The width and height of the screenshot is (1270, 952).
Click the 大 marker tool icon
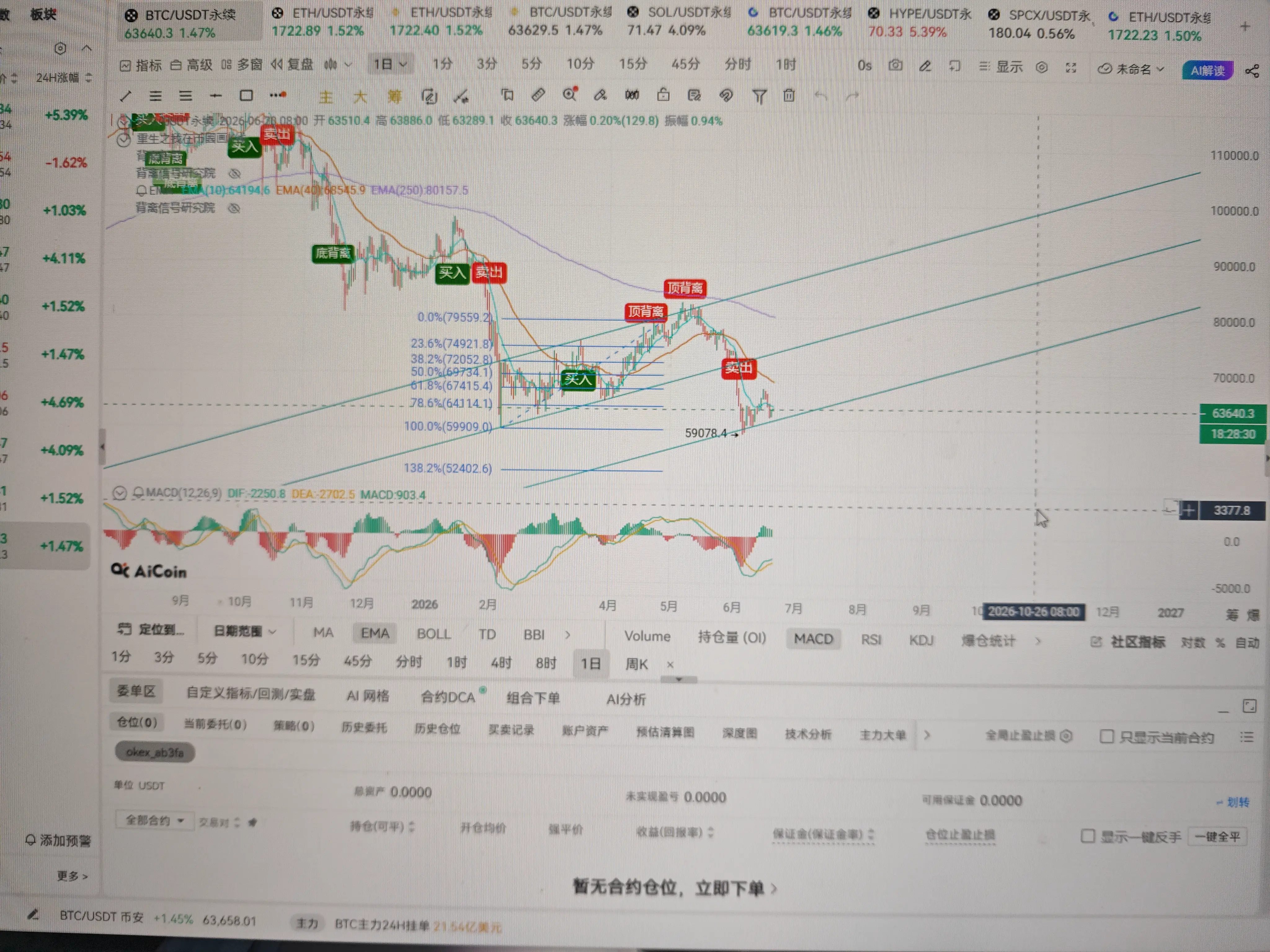[360, 96]
